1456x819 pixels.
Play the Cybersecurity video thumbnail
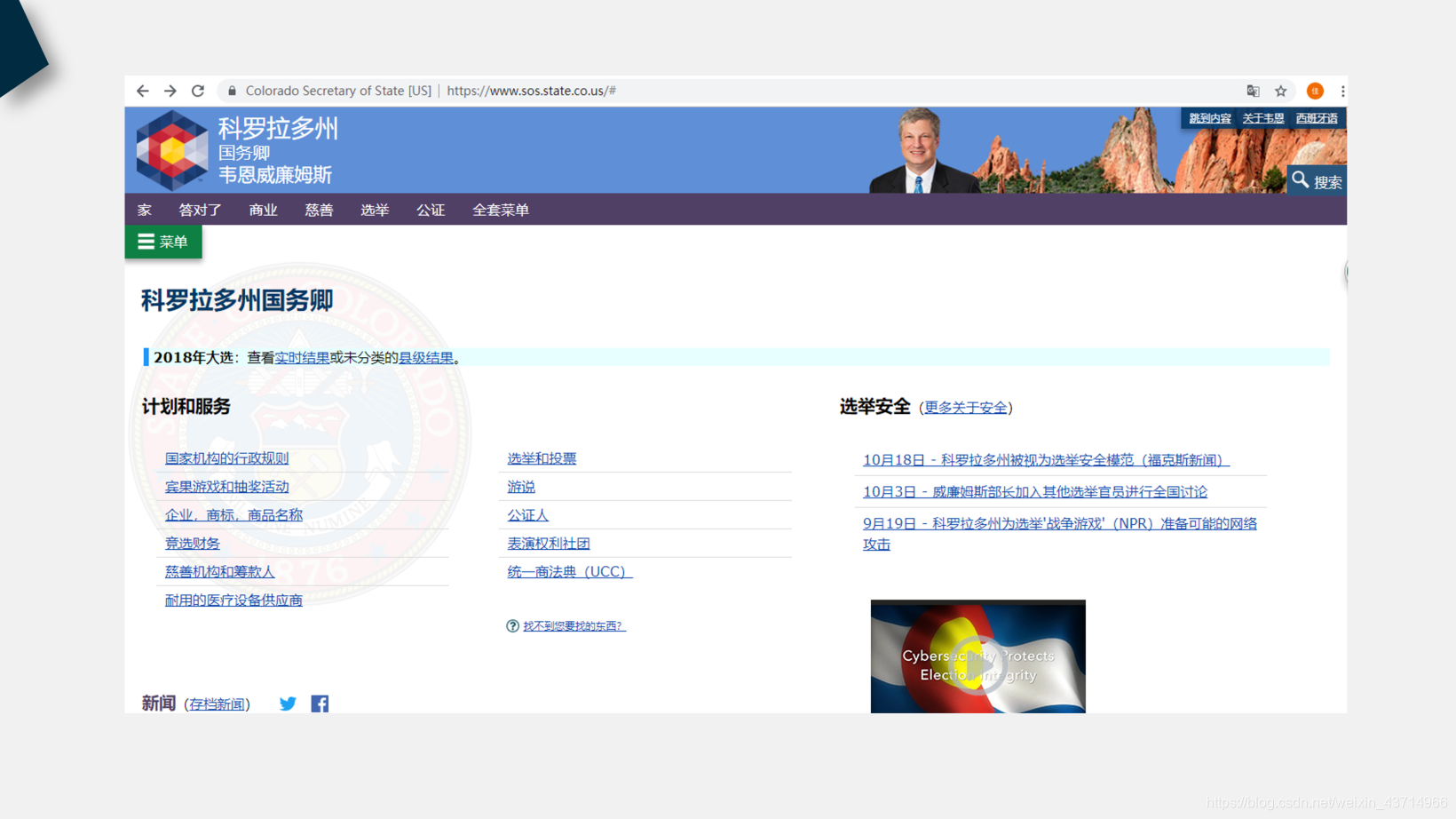[x=977, y=656]
